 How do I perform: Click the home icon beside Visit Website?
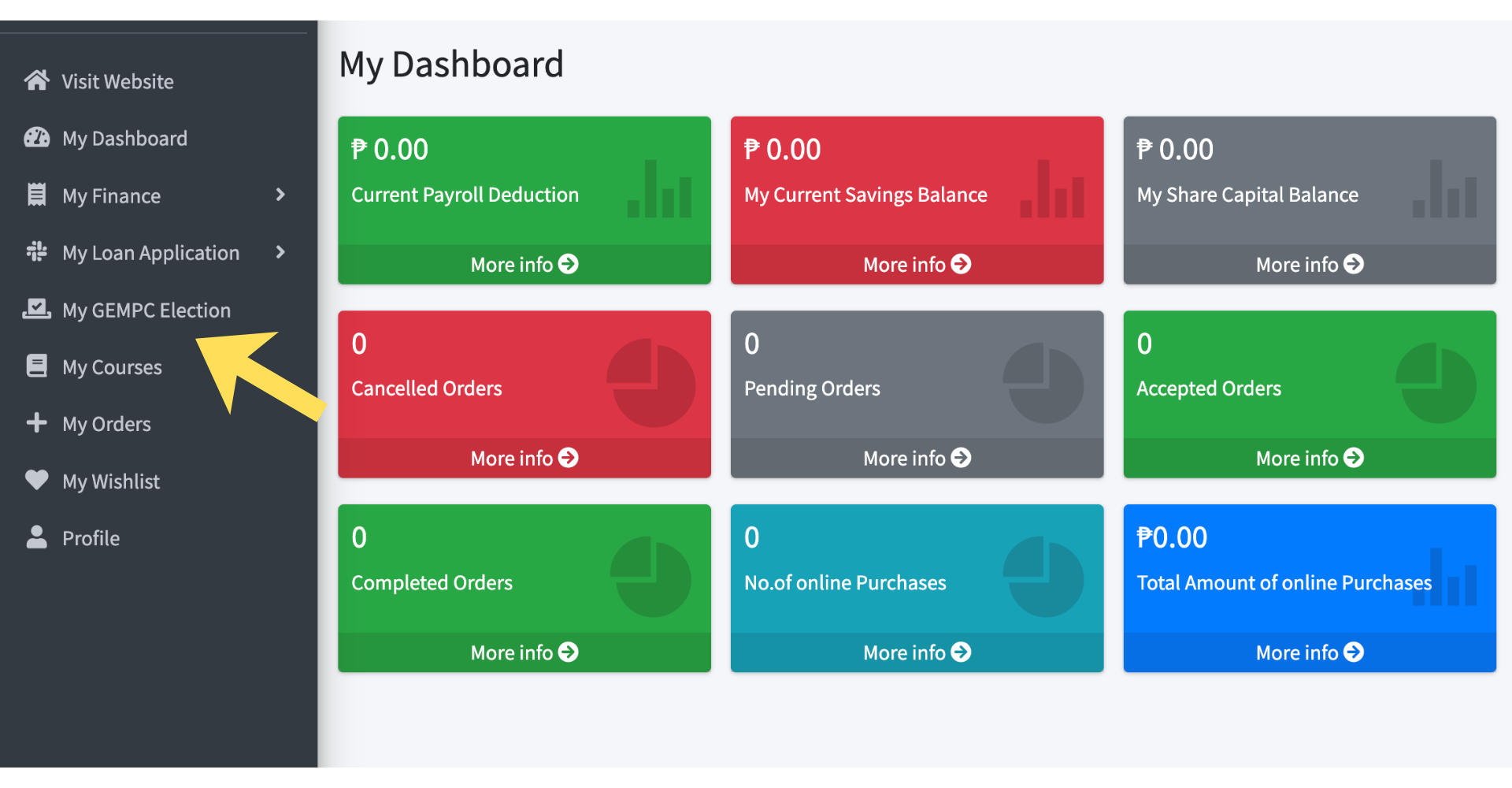[x=36, y=80]
